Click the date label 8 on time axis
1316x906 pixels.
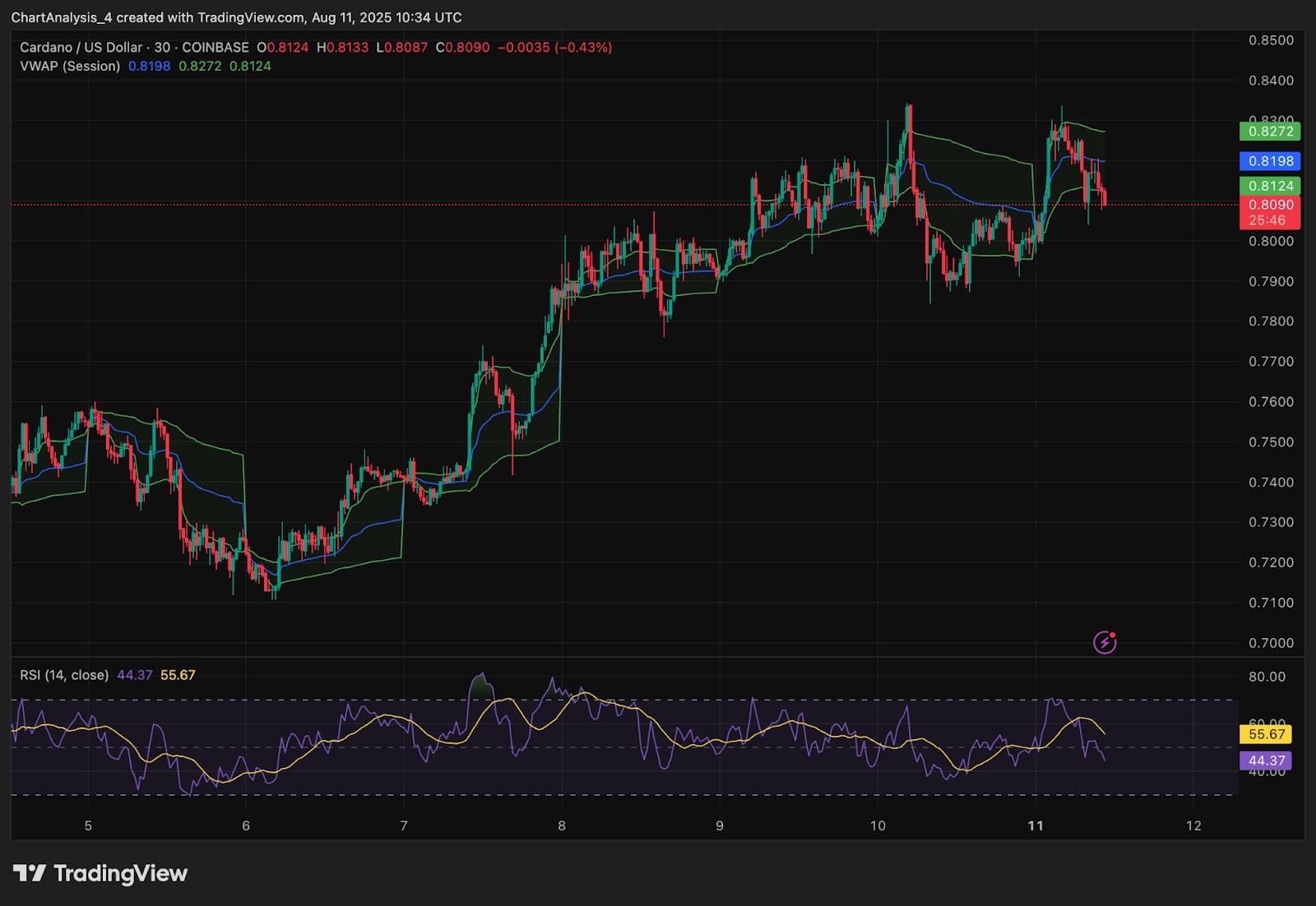[562, 825]
